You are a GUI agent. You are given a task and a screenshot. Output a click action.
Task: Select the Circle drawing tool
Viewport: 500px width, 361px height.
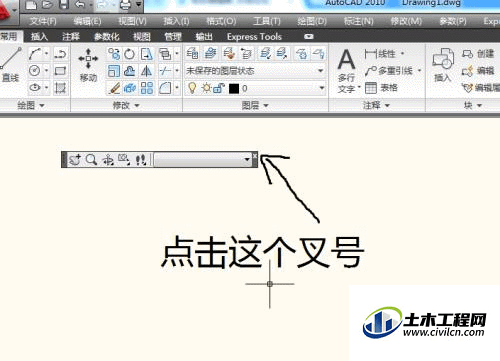[35, 71]
